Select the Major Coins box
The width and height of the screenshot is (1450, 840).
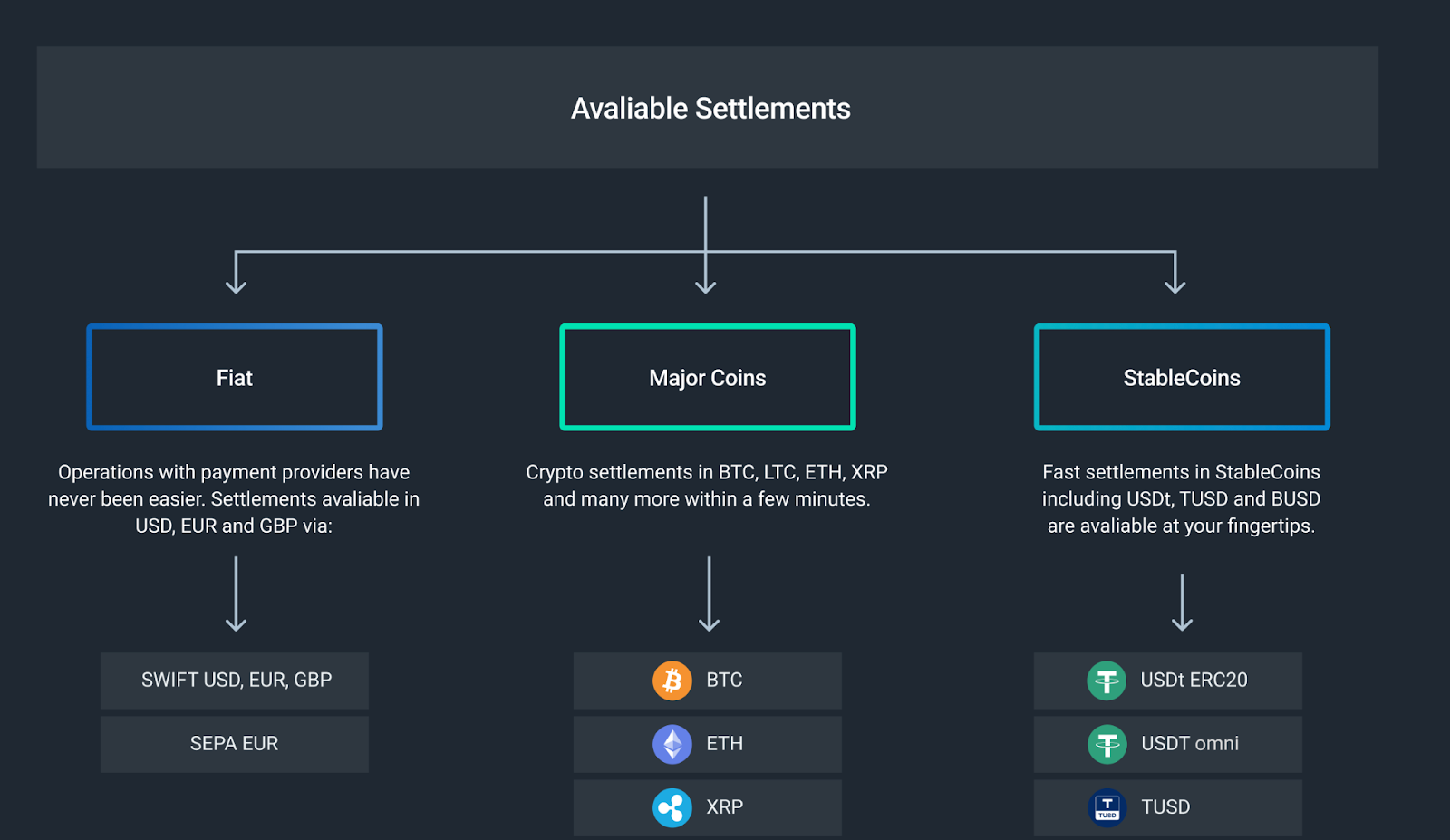click(708, 377)
